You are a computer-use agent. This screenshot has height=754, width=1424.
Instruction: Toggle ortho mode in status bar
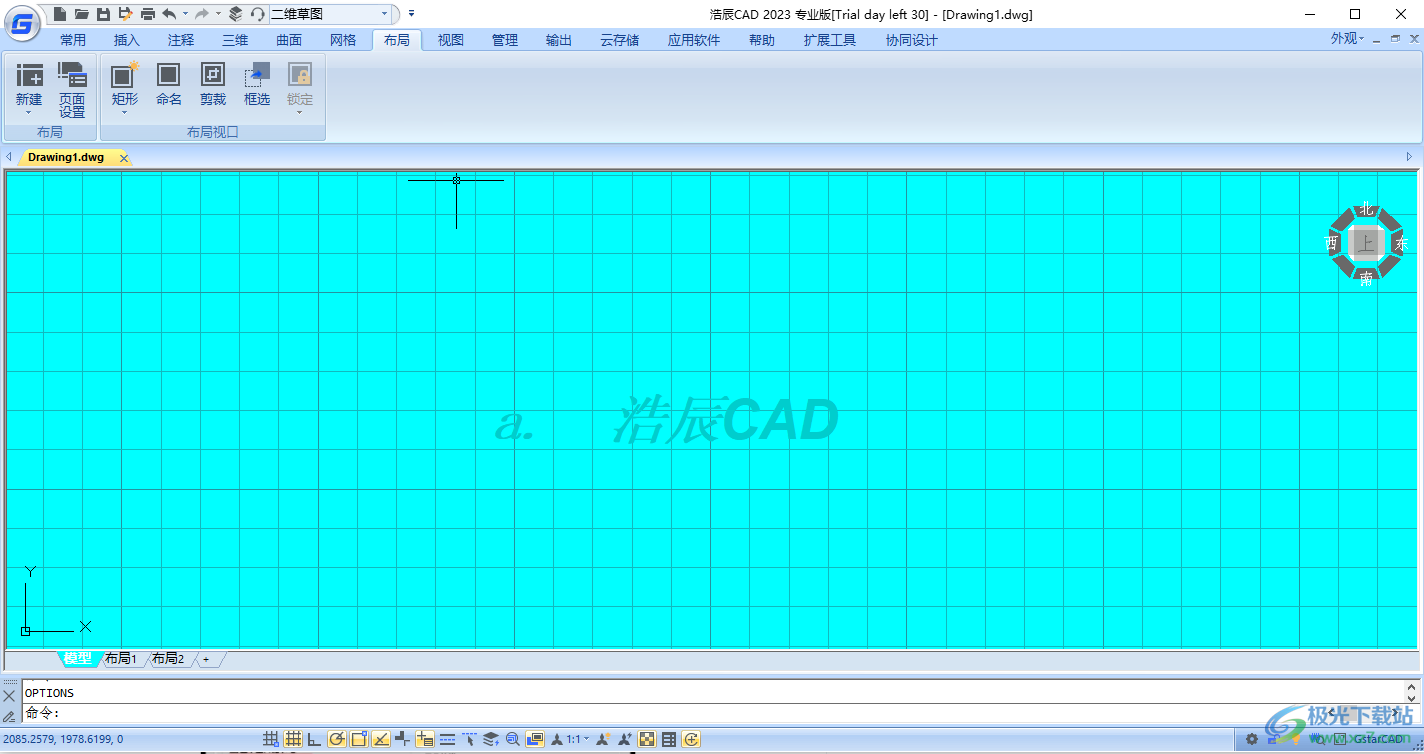pyautogui.click(x=315, y=740)
